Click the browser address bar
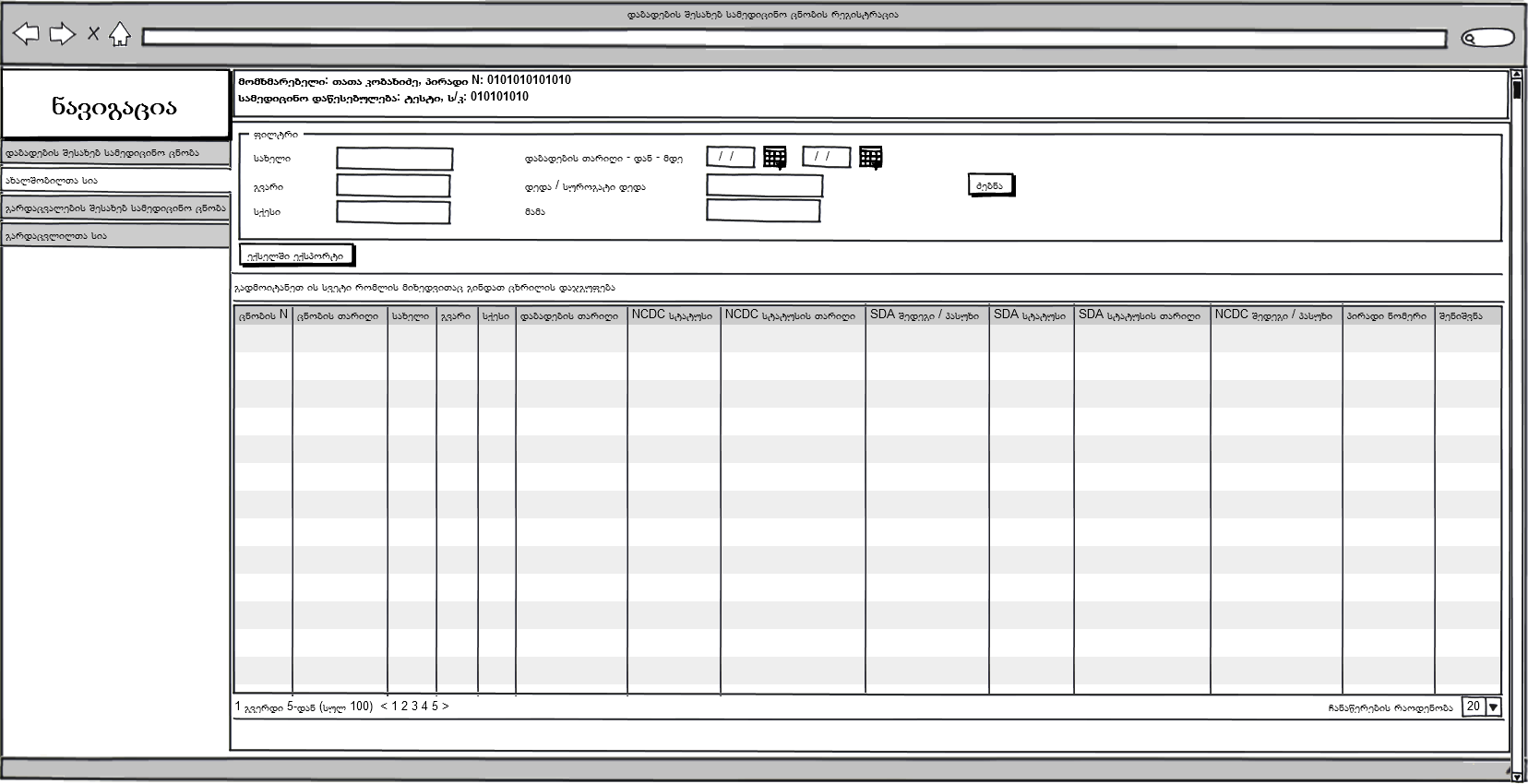 (x=794, y=39)
